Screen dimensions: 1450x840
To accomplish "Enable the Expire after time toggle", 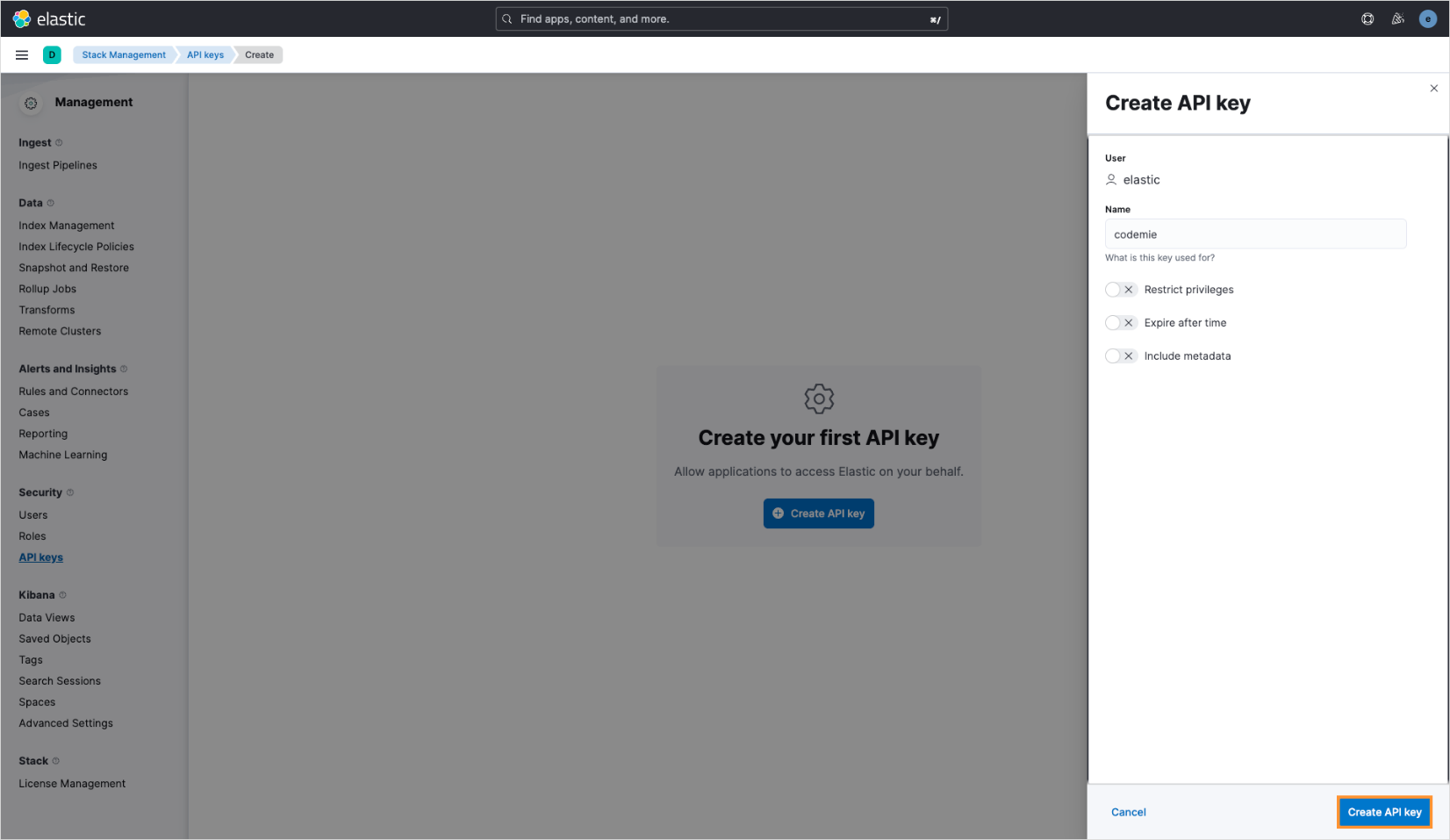I will pyautogui.click(x=1121, y=322).
